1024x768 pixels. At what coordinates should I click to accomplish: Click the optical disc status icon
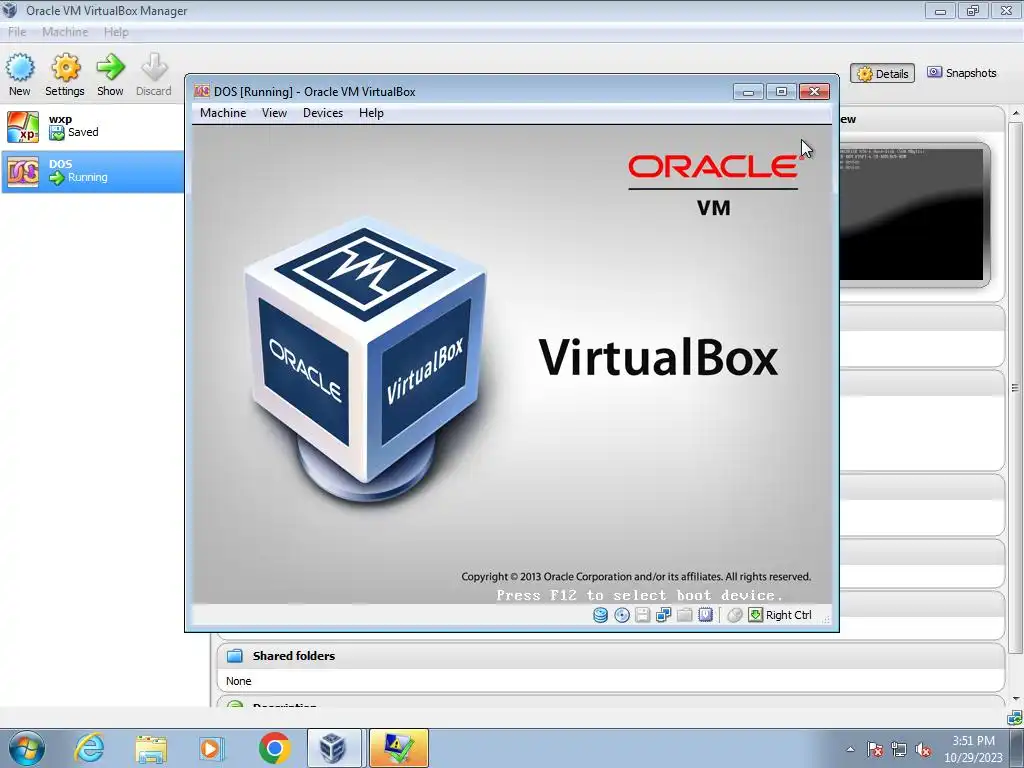pos(622,615)
